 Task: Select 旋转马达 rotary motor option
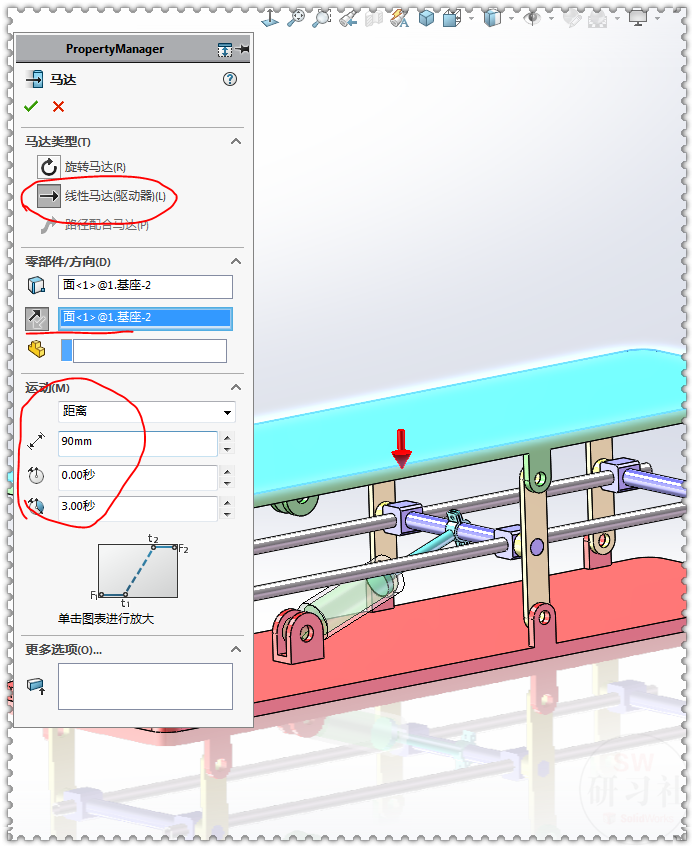pyautogui.click(x=82, y=167)
